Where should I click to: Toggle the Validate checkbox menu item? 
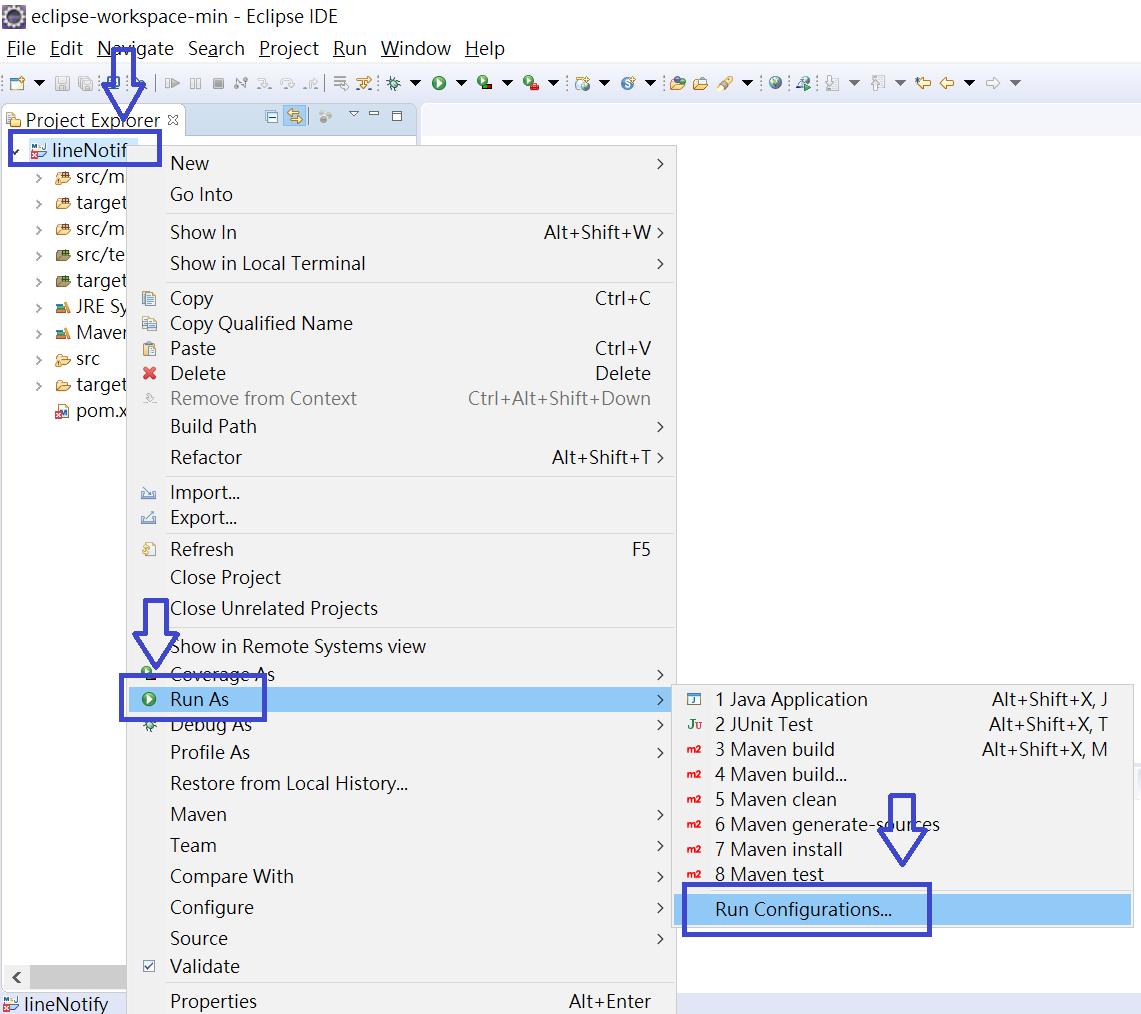click(149, 966)
